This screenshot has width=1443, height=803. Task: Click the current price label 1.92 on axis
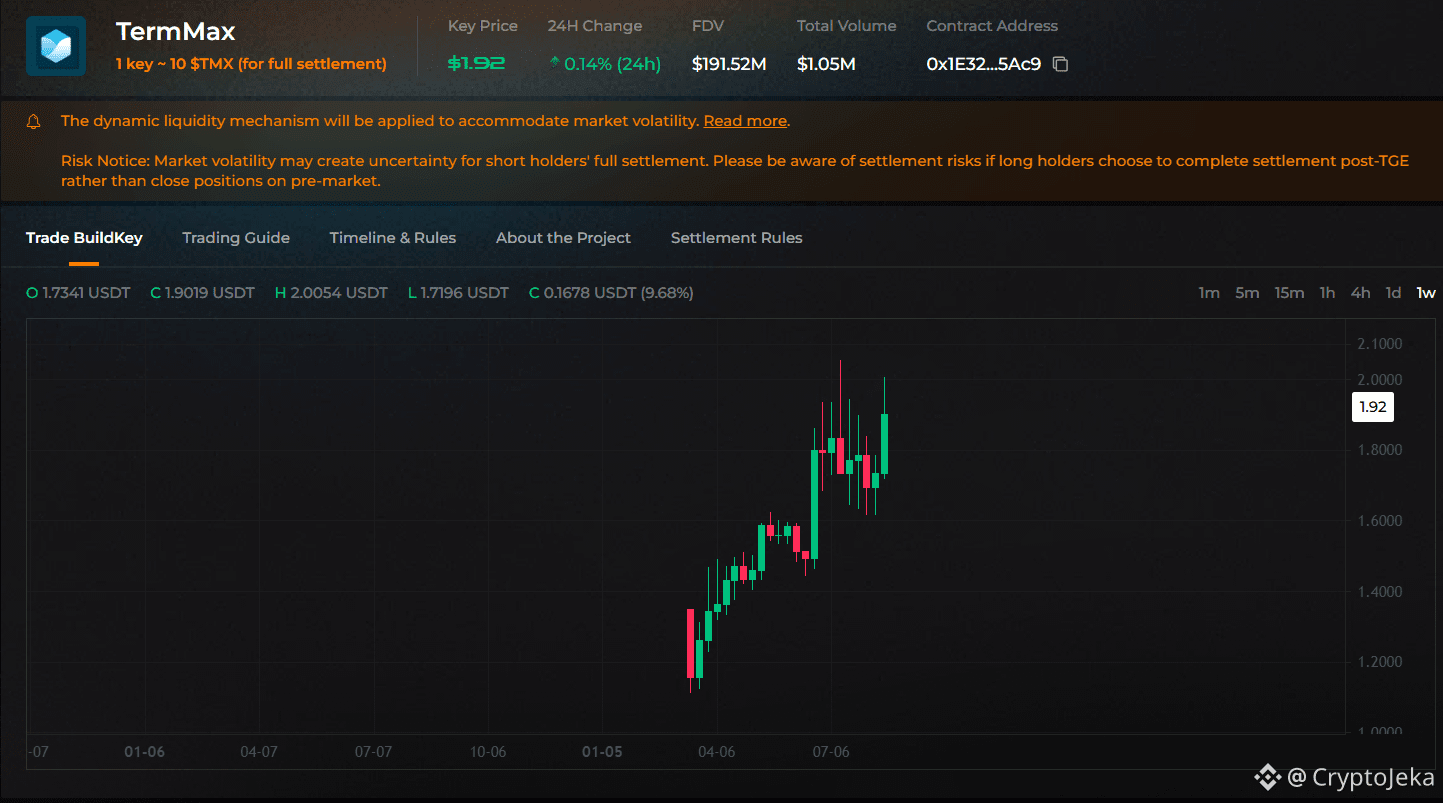click(1373, 407)
